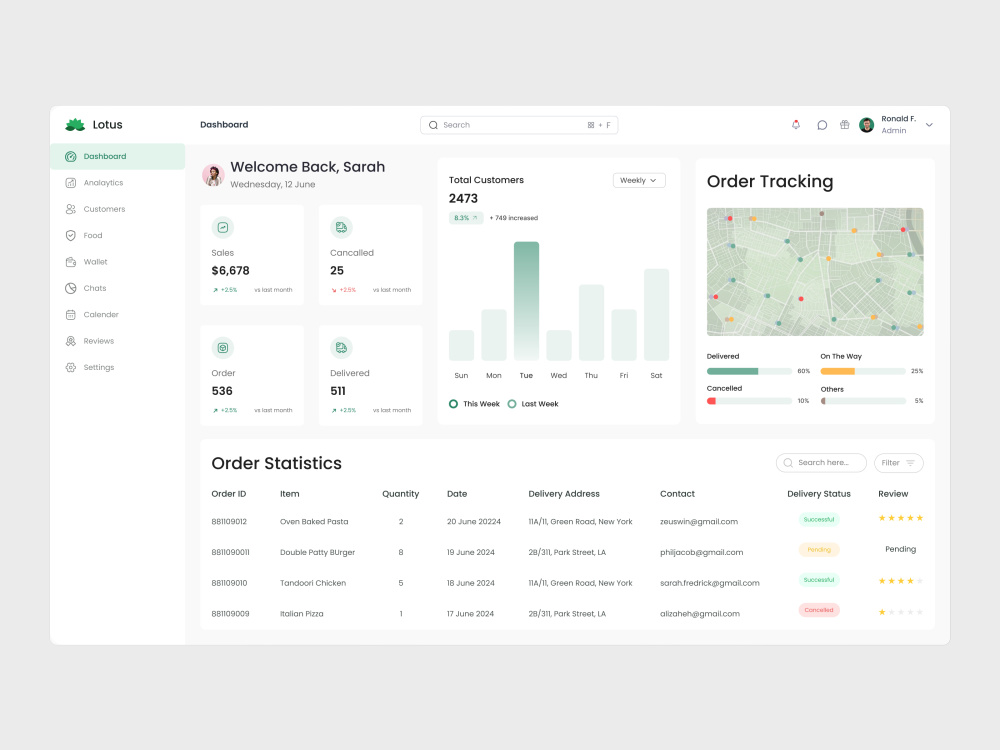Sort by the Order ID column header
This screenshot has height=750, width=1000.
(x=228, y=494)
